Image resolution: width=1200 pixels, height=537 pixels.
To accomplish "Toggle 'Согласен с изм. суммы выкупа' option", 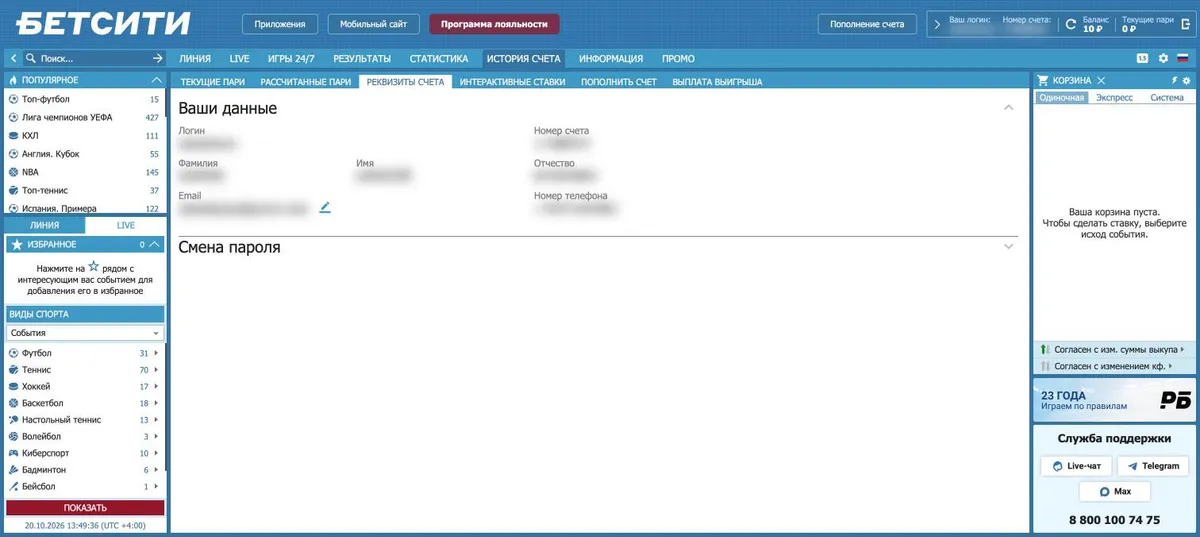I will [1112, 350].
